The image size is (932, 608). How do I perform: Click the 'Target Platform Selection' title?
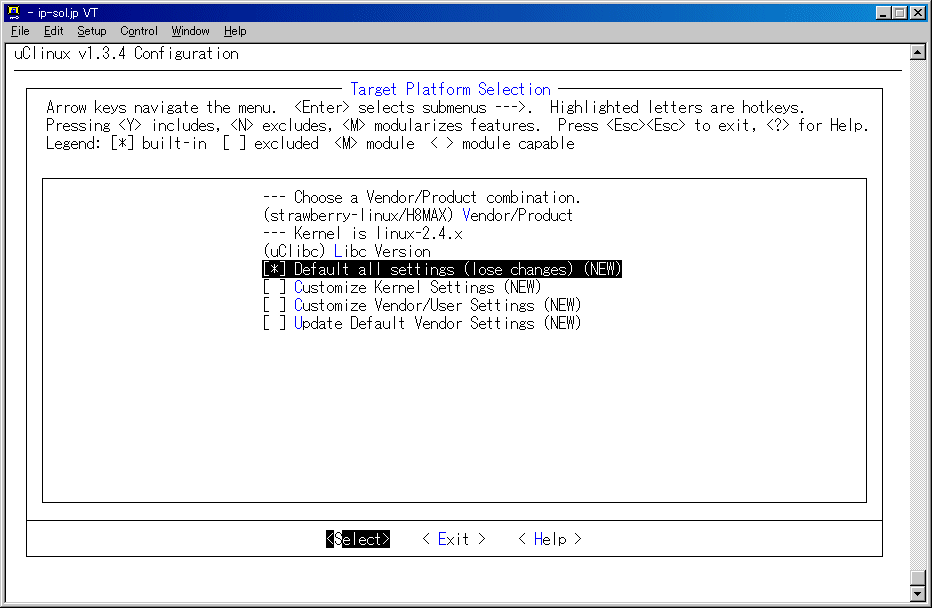[x=451, y=89]
